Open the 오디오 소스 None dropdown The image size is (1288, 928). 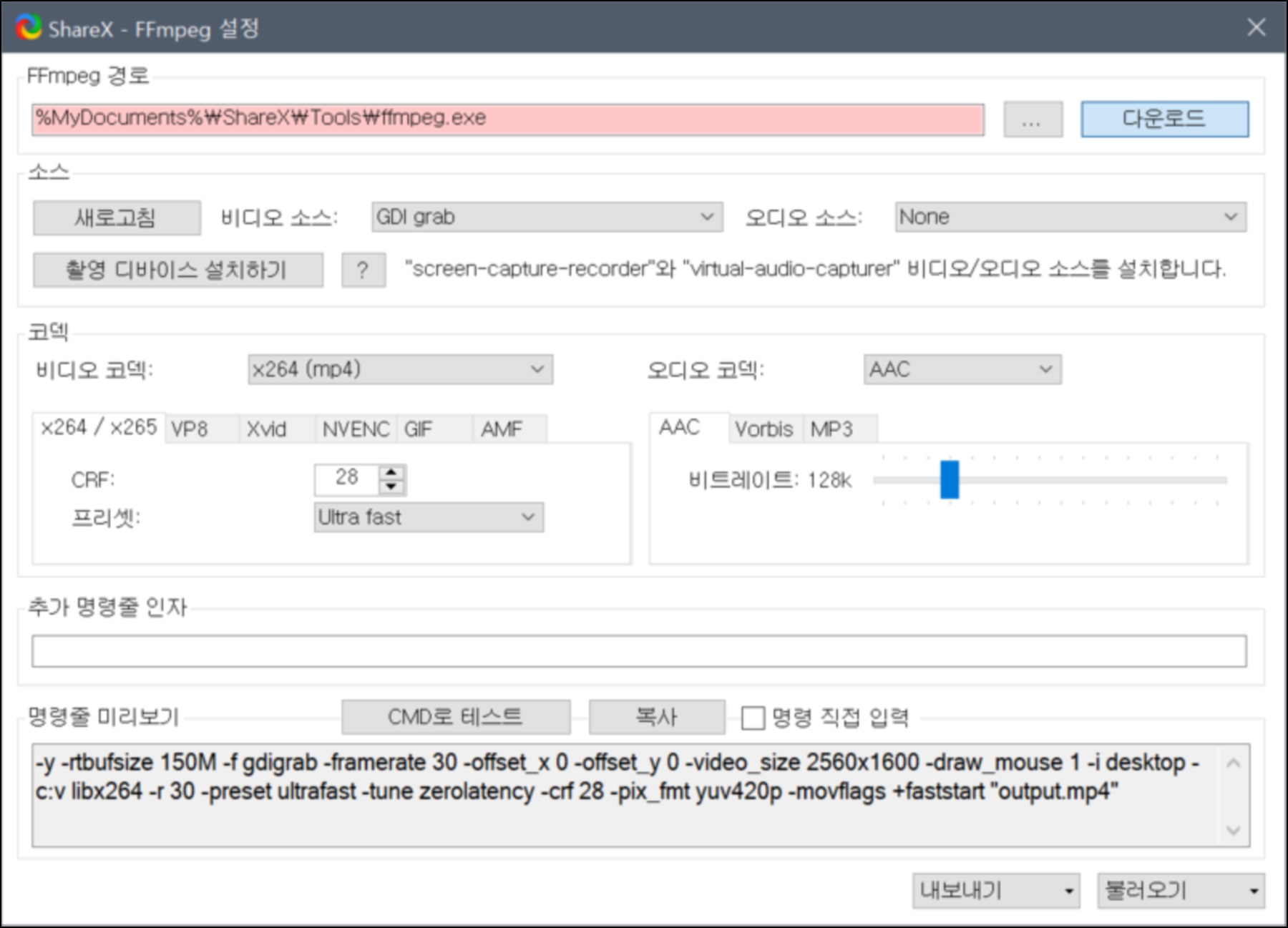(x=1070, y=217)
